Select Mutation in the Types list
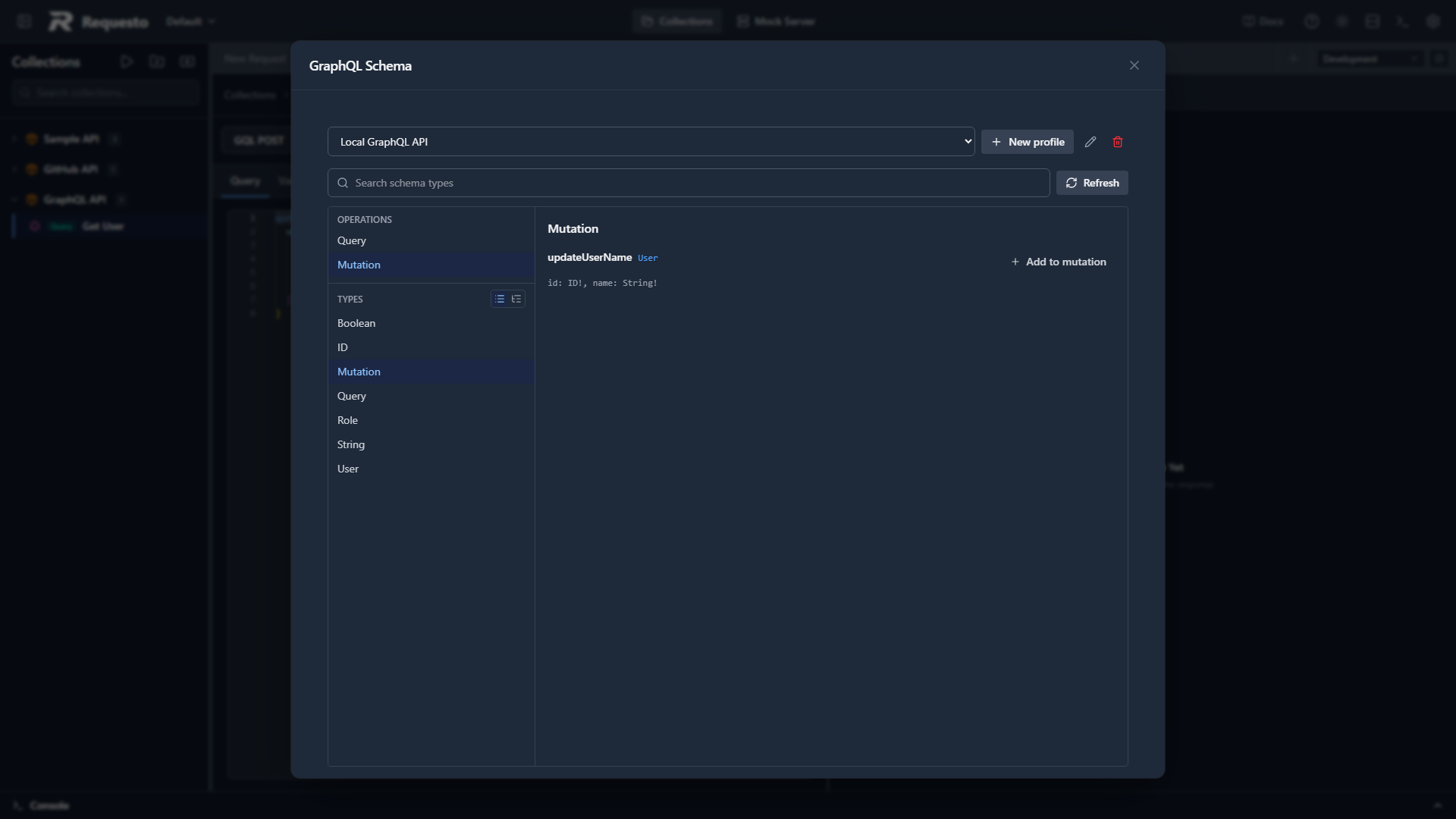Image resolution: width=1456 pixels, height=819 pixels. pyautogui.click(x=431, y=372)
